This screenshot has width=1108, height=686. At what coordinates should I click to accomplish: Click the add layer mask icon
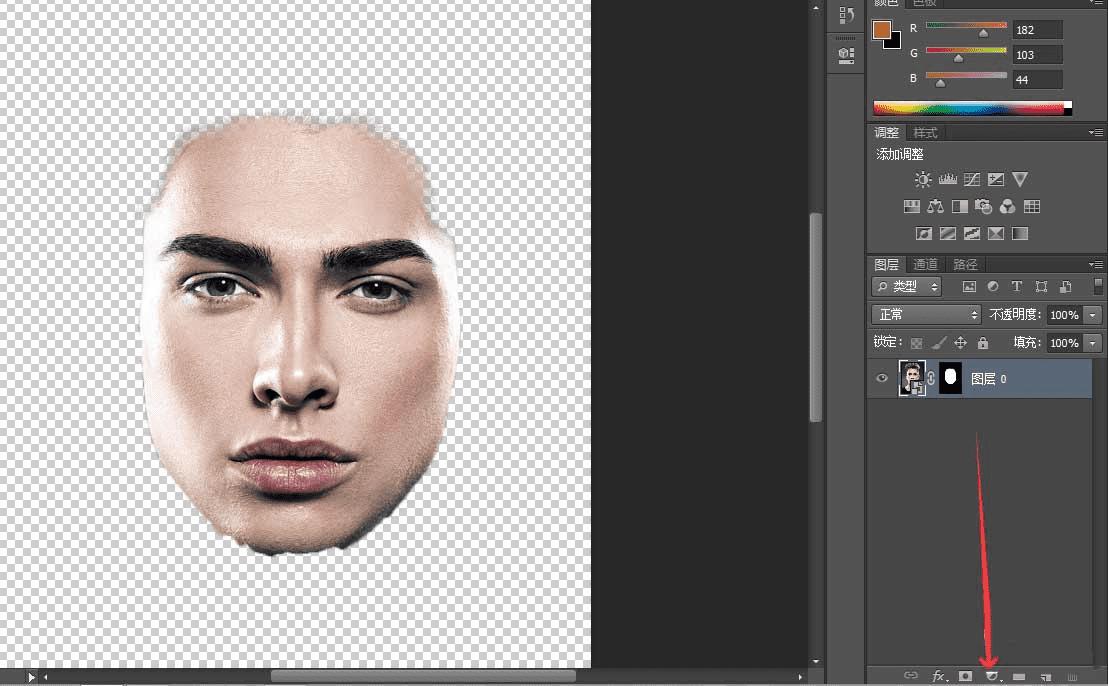pos(965,676)
